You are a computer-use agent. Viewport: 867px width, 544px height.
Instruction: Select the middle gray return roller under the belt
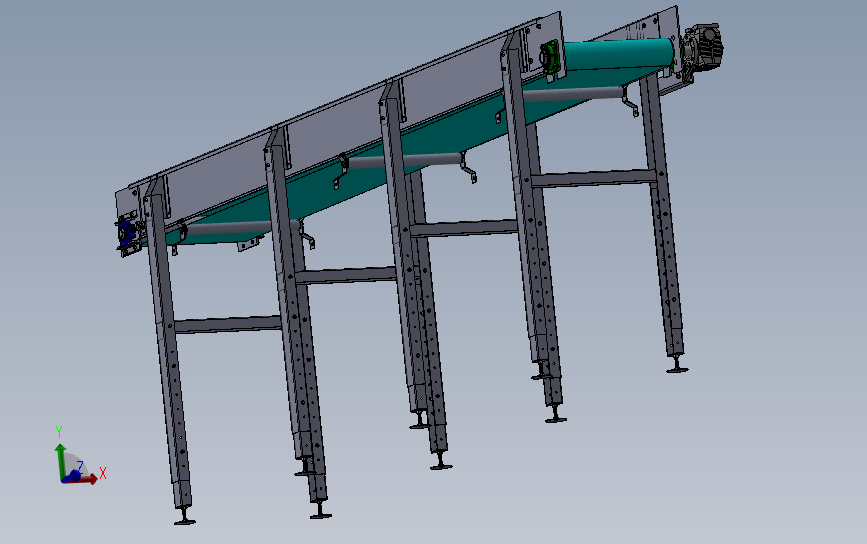404,161
